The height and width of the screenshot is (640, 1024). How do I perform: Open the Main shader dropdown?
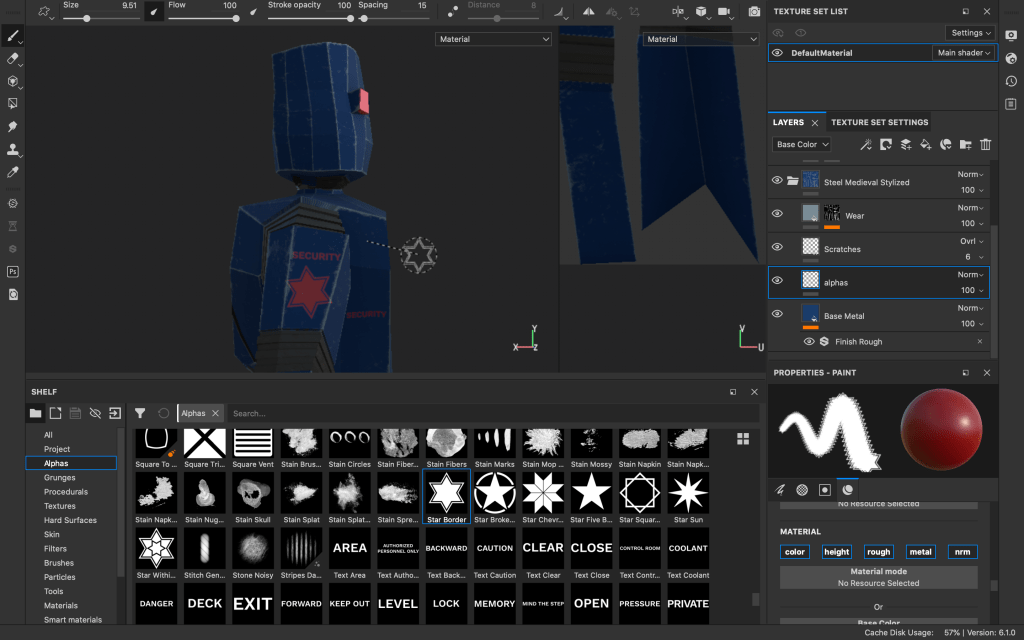point(963,53)
